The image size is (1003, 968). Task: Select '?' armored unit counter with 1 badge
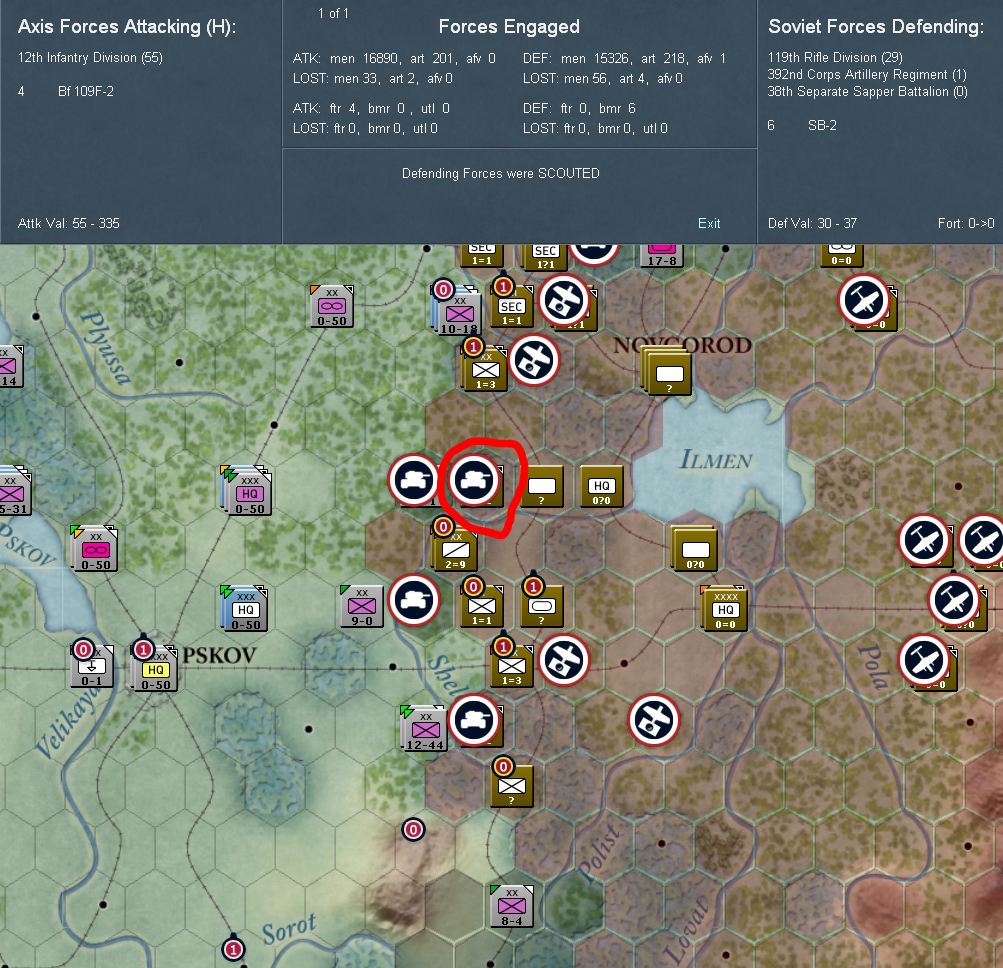tap(542, 606)
